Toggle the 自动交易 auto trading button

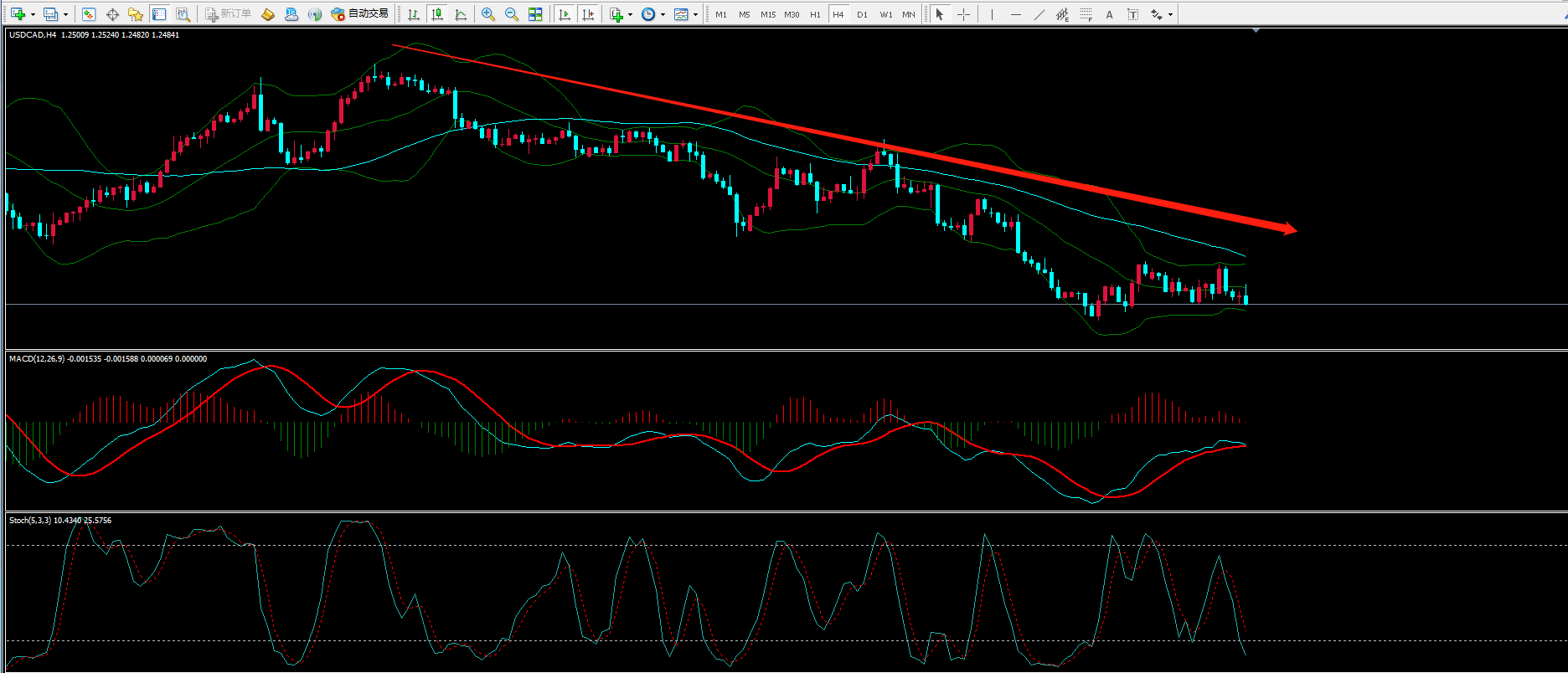(x=360, y=14)
